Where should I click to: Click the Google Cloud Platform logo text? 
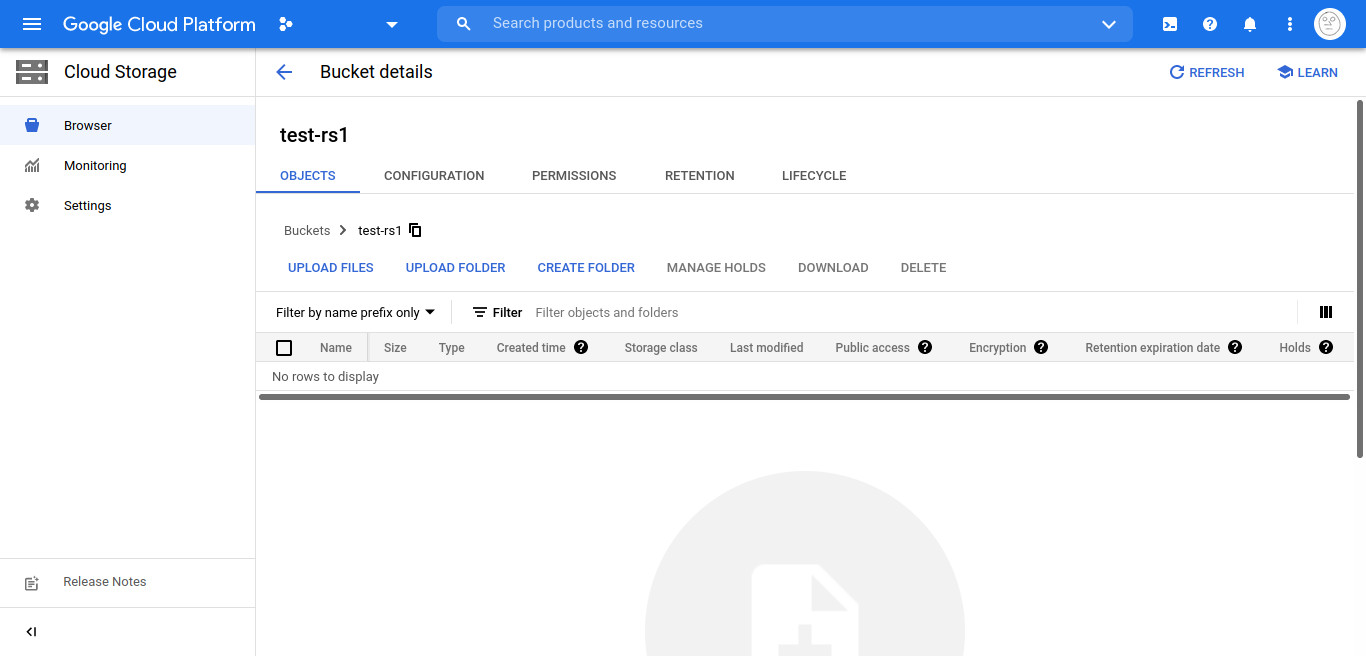159,24
